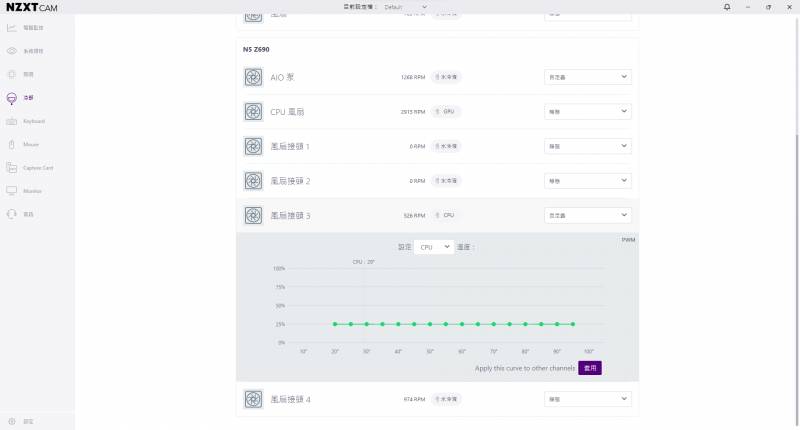800x430 pixels.
Task: Click the GPU sensor badge in CPU fan row
Action: 446,112
